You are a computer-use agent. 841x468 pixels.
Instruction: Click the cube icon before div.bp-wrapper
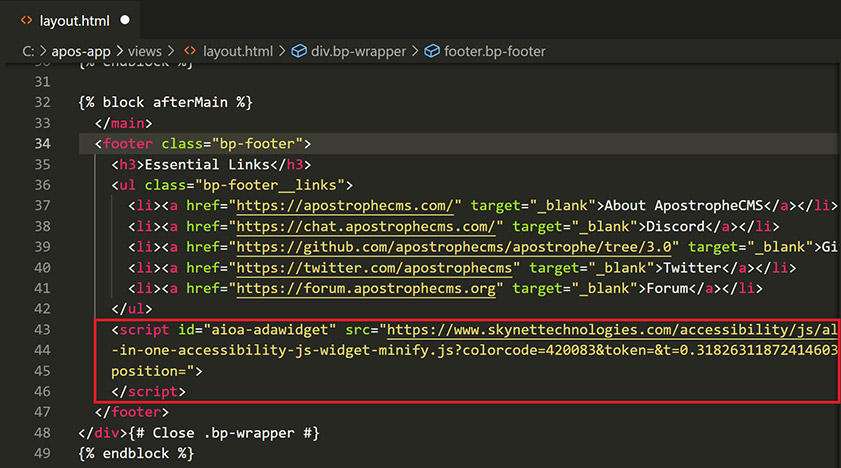(299, 51)
